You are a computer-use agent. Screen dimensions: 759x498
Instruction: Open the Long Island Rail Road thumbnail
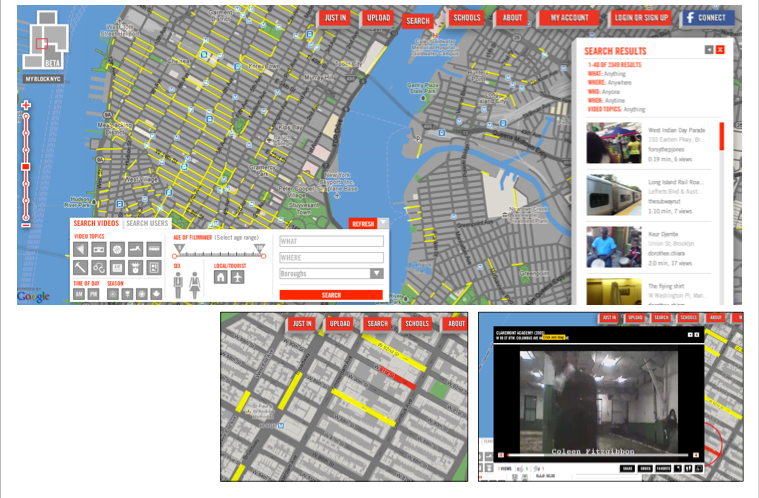click(x=614, y=195)
